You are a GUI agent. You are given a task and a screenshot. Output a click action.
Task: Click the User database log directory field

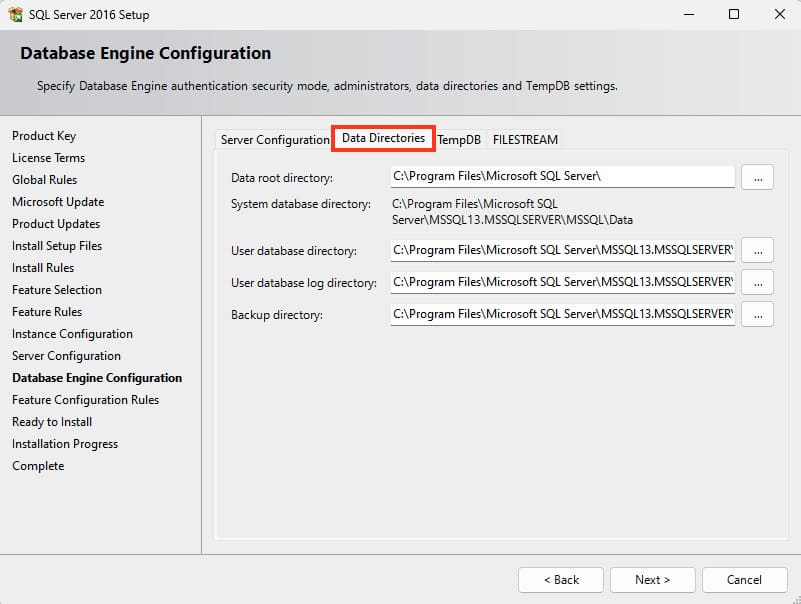click(x=562, y=282)
